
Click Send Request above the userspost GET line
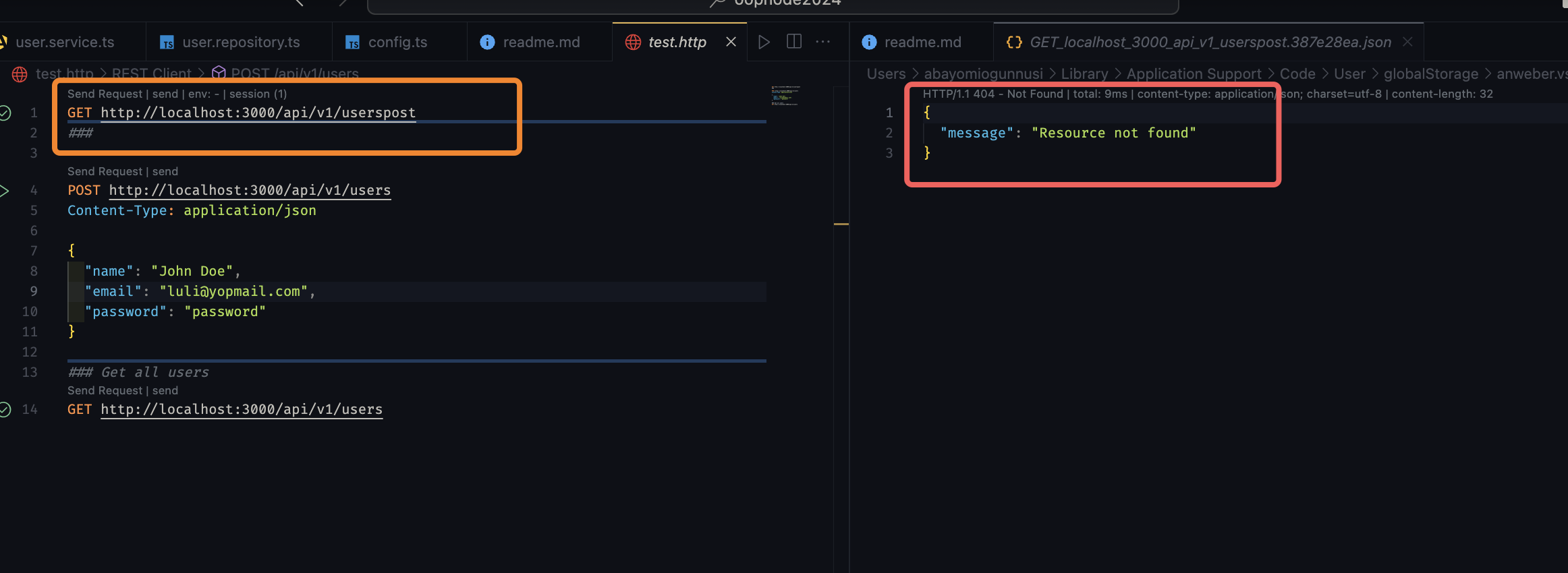click(105, 94)
